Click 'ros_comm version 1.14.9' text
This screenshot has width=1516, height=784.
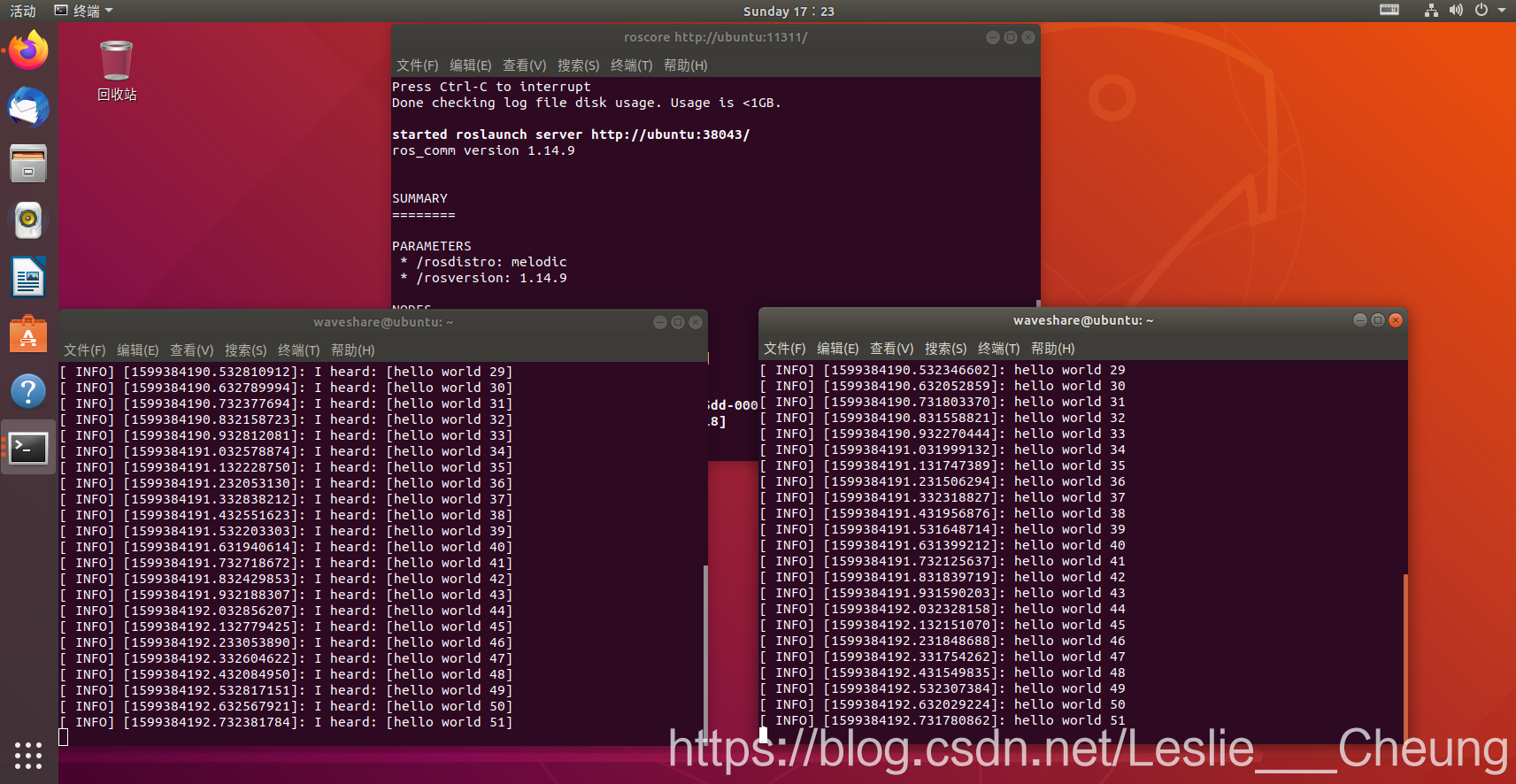pyautogui.click(x=483, y=150)
